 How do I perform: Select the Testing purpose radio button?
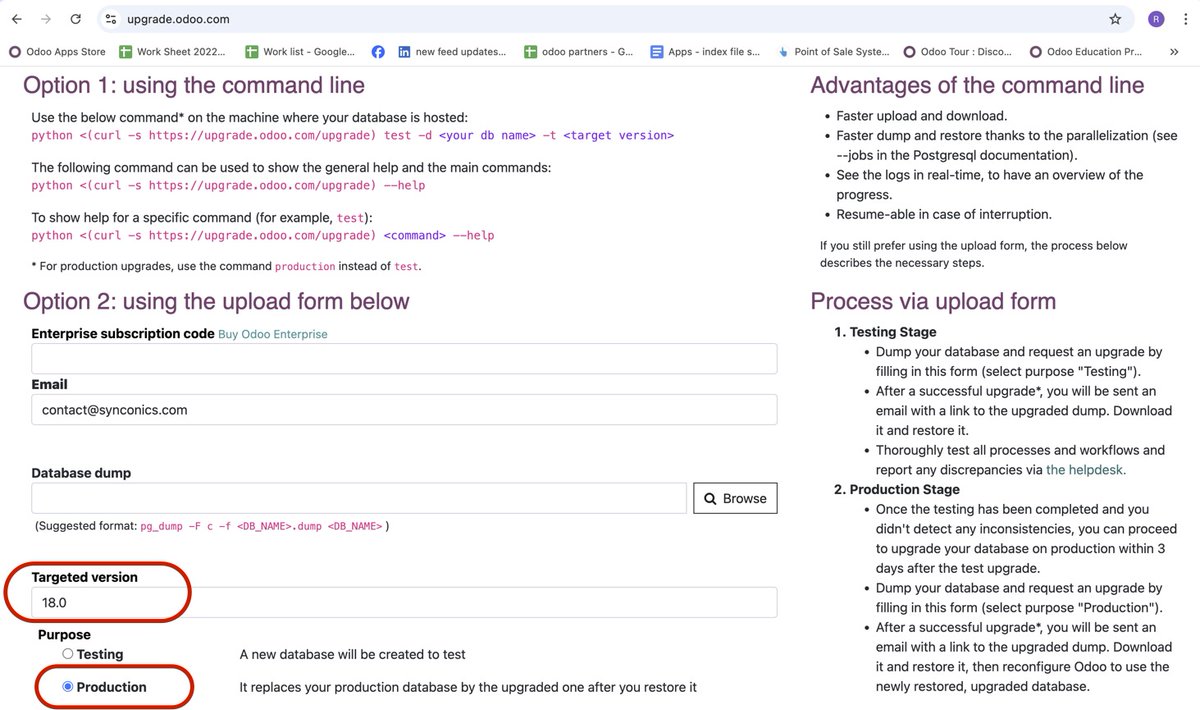tap(68, 654)
